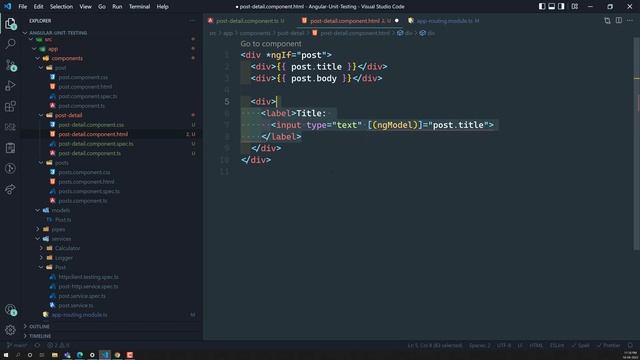Click the cursor position indicator in status bar
This screenshot has width=640, height=360.
point(435,345)
